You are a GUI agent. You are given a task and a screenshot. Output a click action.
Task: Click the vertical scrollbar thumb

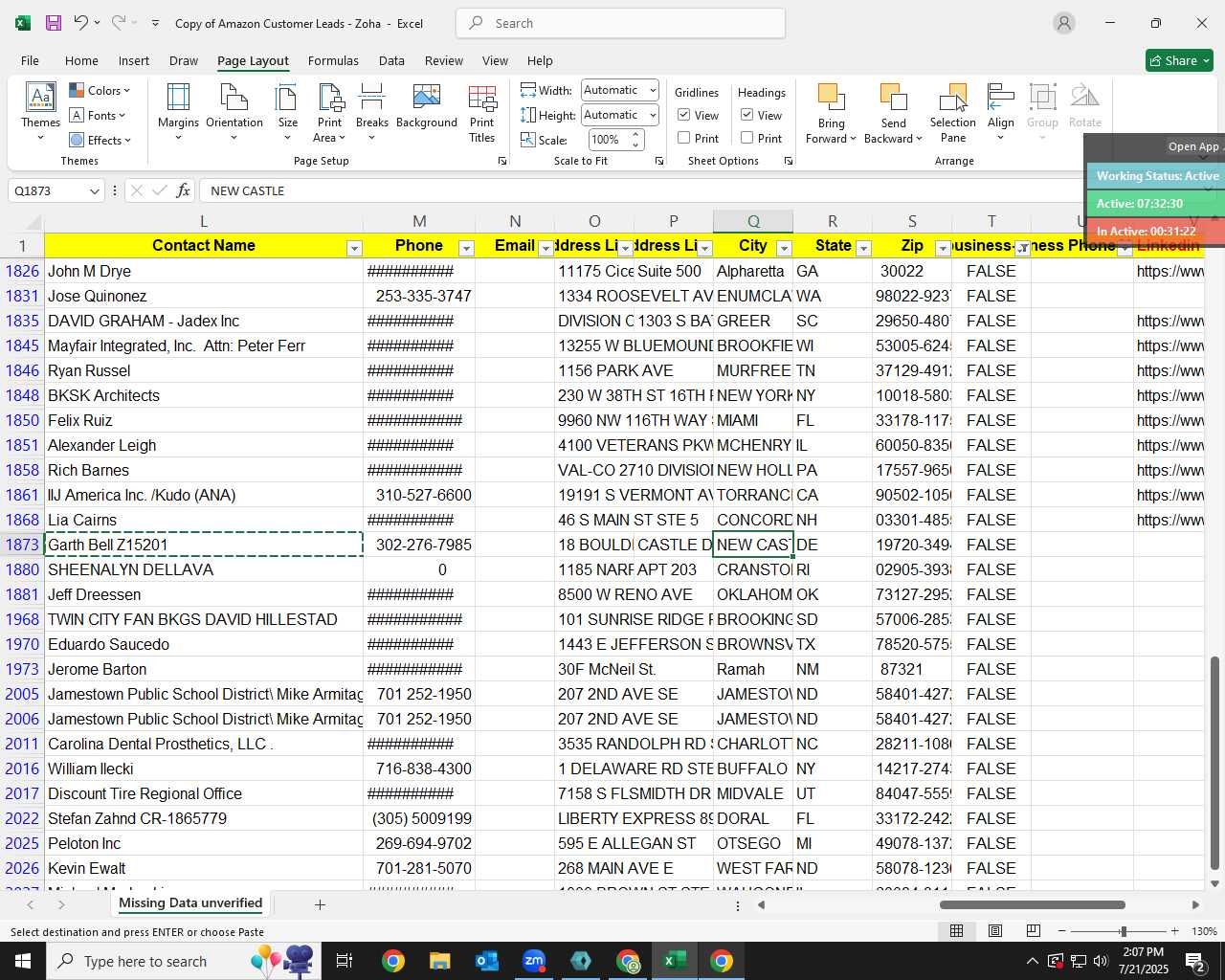click(x=1215, y=763)
